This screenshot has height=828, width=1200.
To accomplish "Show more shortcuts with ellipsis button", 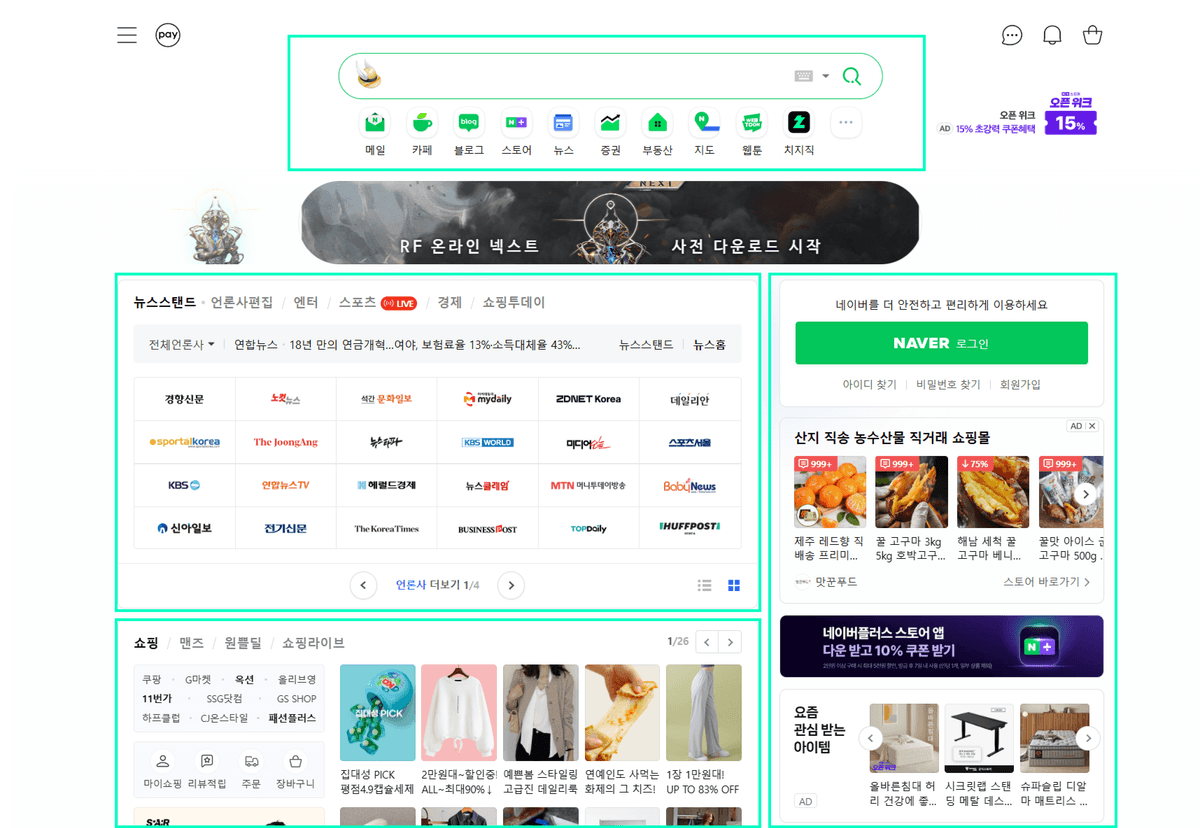I will [x=845, y=123].
